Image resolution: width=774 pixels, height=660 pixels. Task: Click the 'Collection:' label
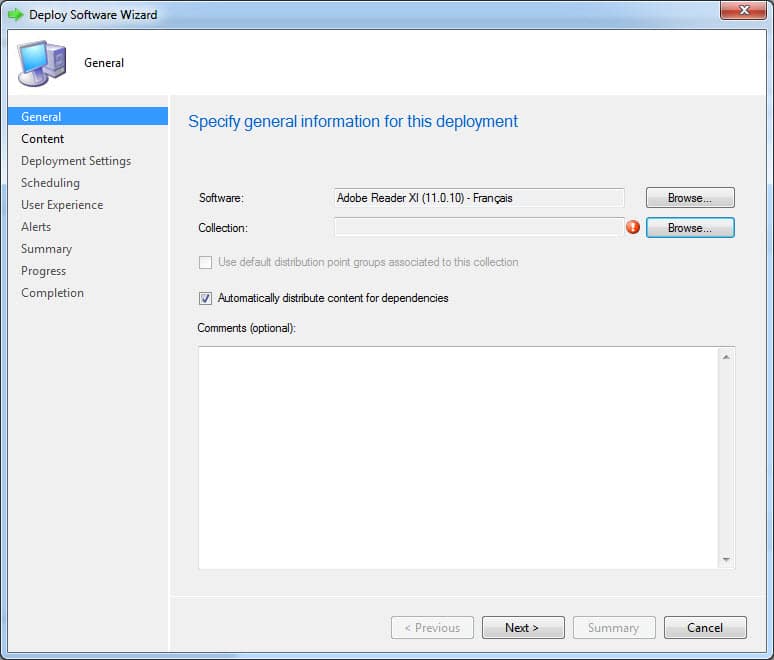(x=223, y=228)
